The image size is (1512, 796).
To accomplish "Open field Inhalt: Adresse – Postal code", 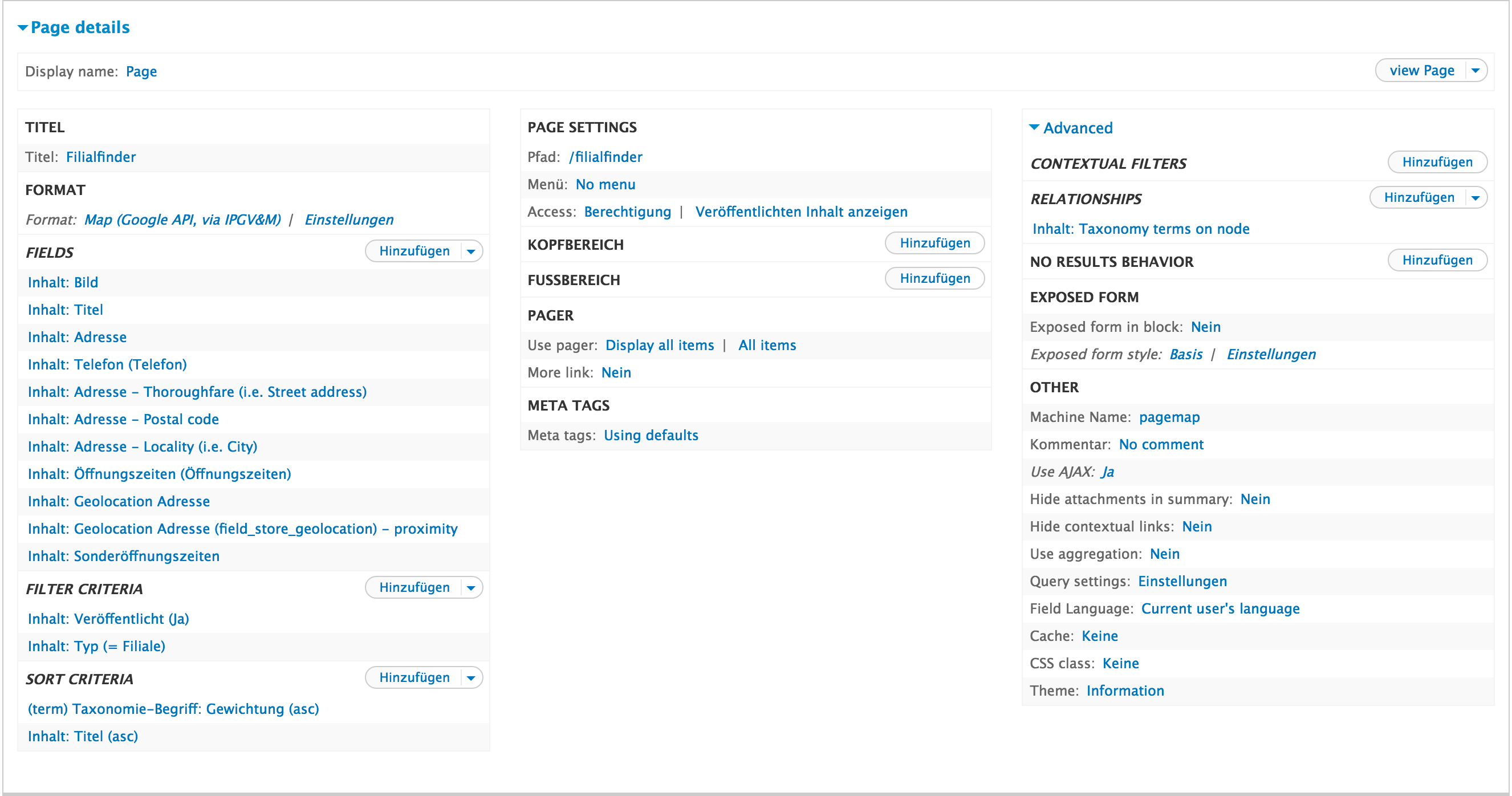I will (x=123, y=420).
